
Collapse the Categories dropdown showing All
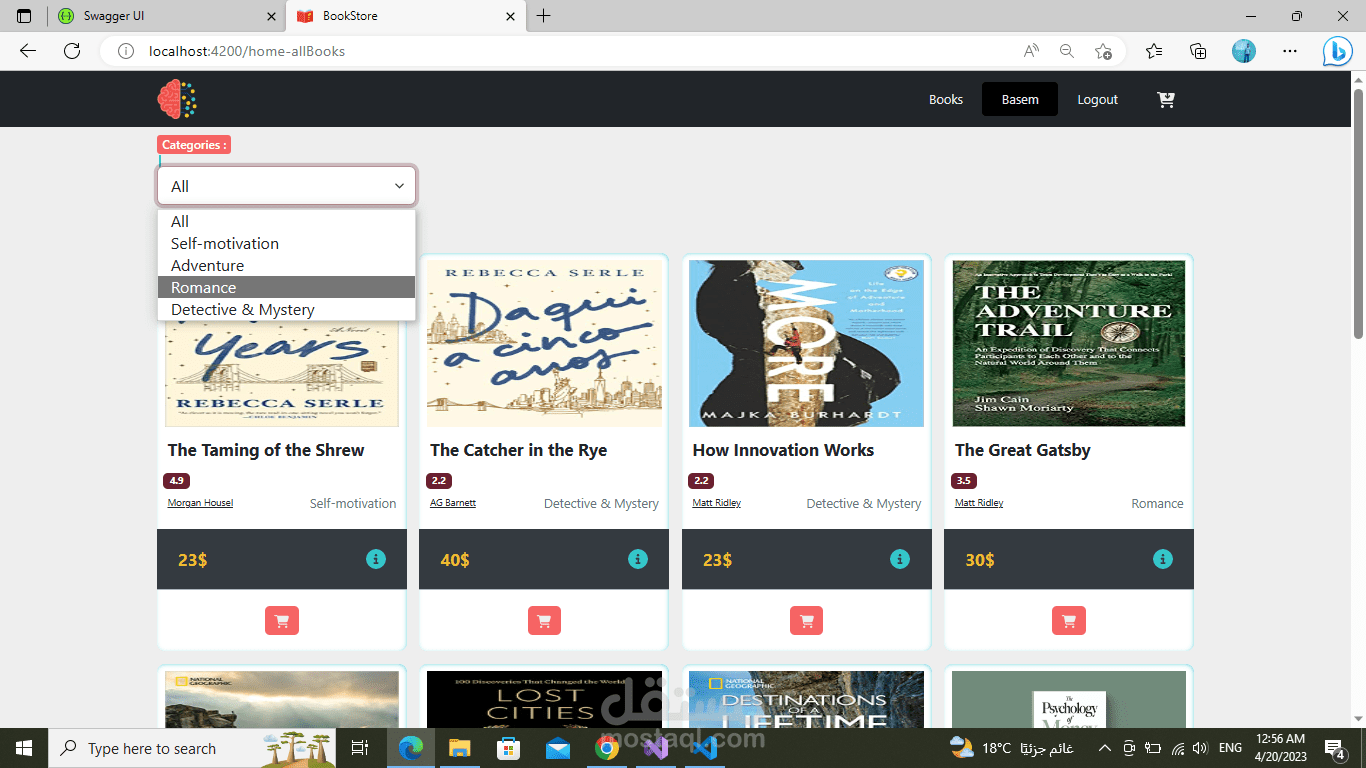point(286,186)
